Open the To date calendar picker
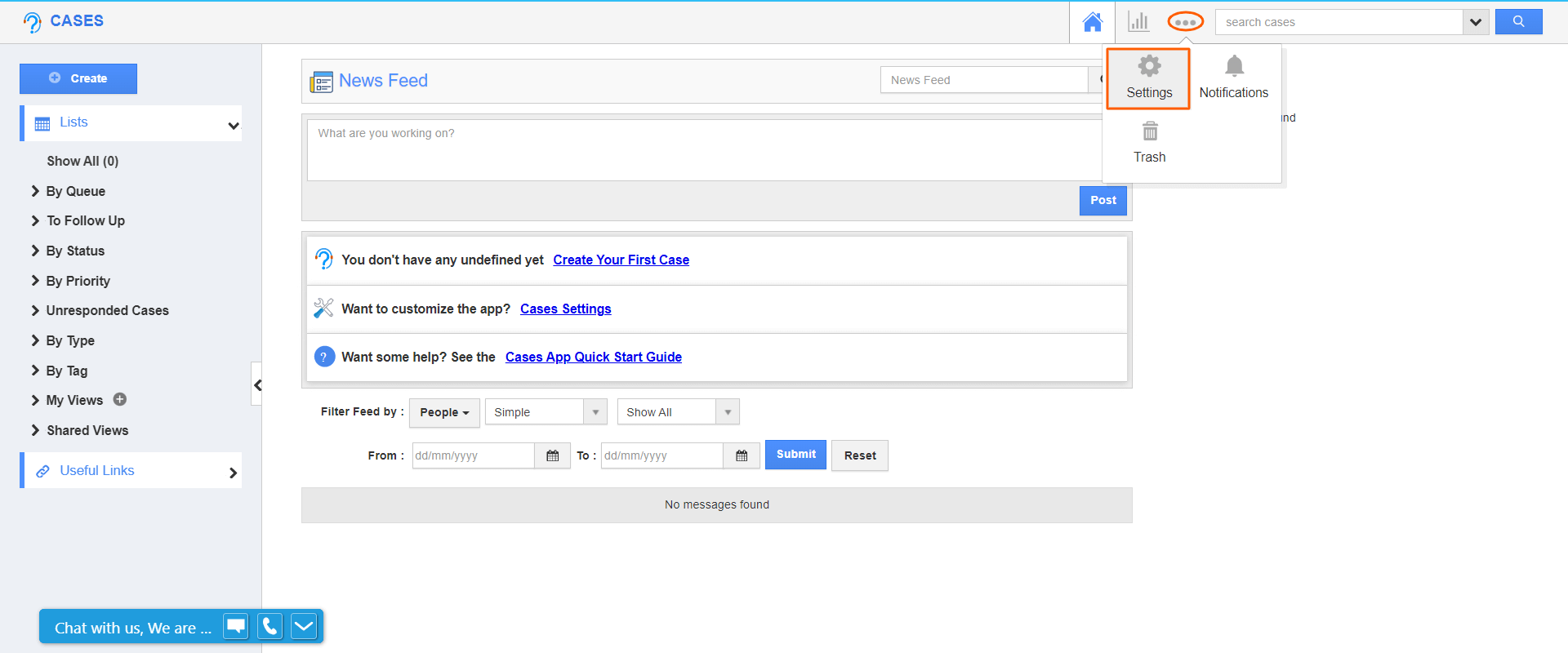This screenshot has width=1568, height=653. pos(742,455)
